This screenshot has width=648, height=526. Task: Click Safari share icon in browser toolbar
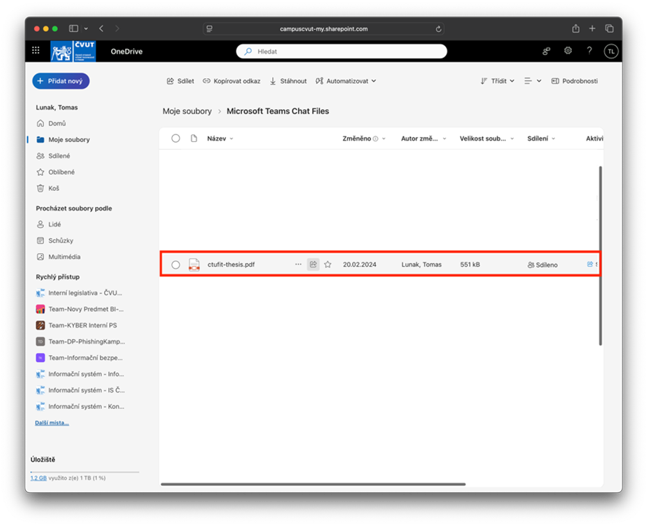pos(576,29)
